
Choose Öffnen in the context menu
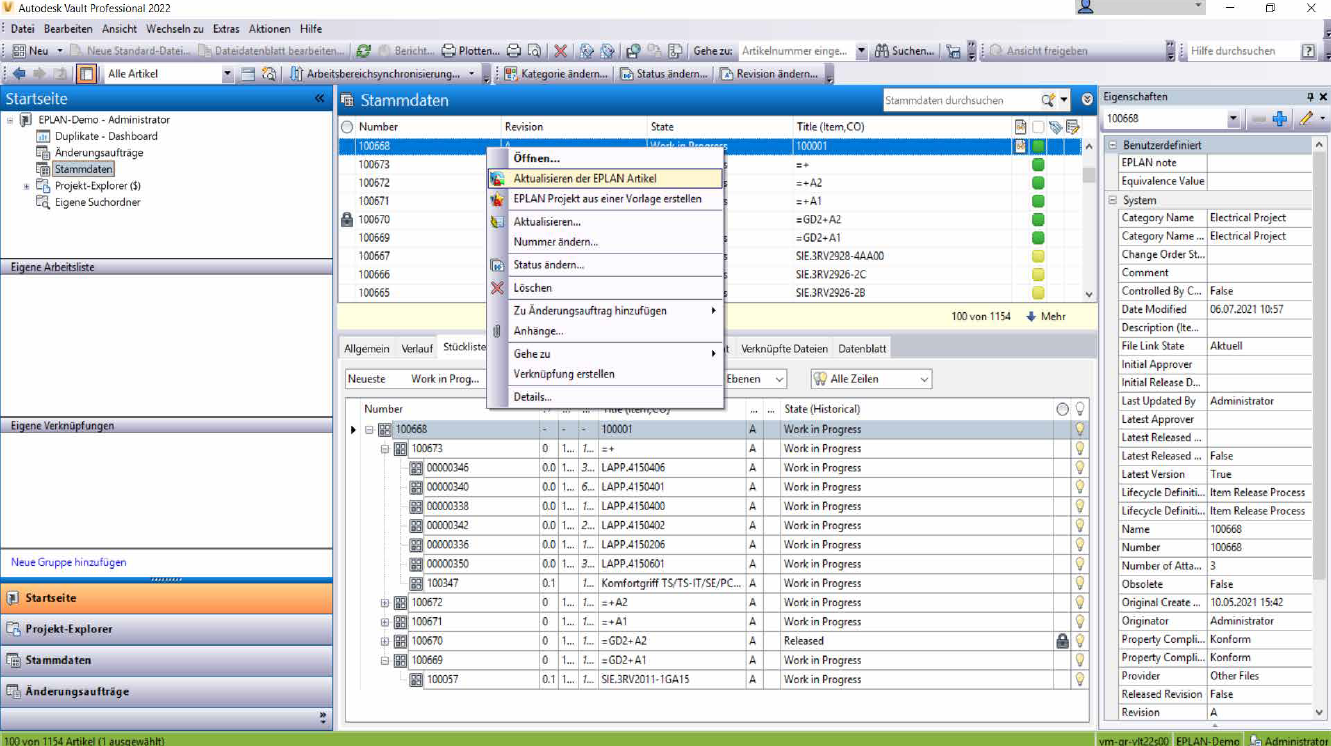[x=604, y=158]
